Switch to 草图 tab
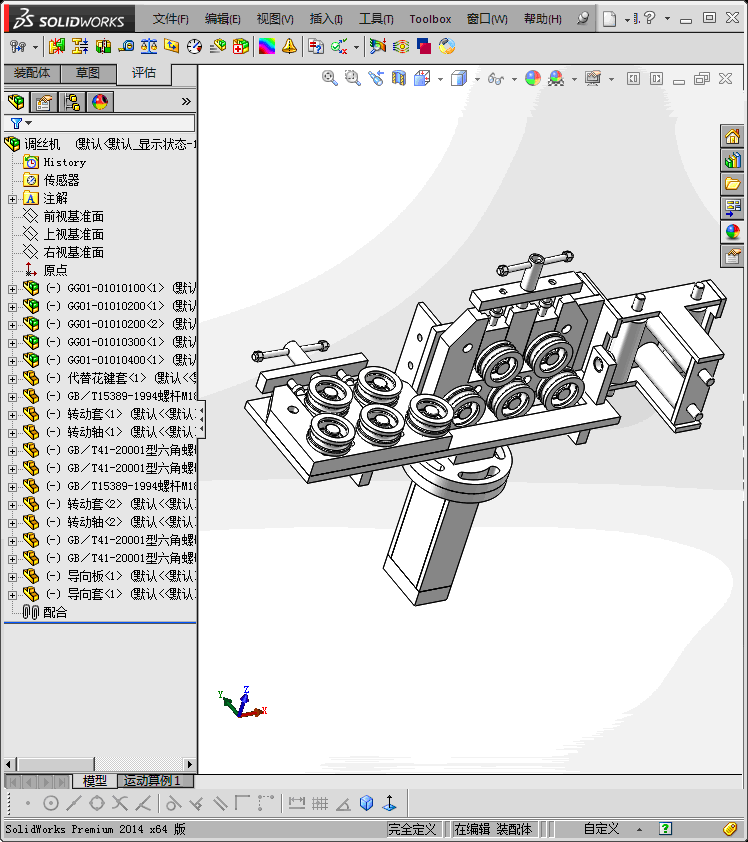Viewport: 748px width, 842px height. pyautogui.click(x=88, y=73)
